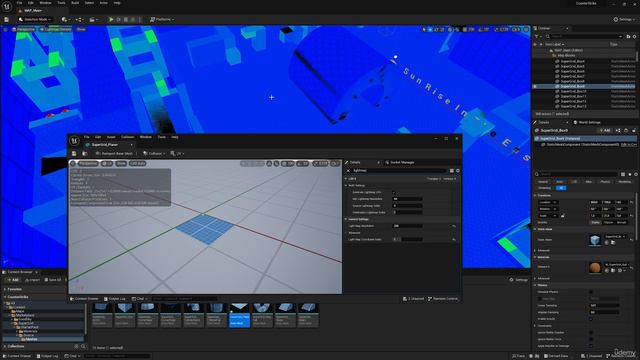Open the Help menu in the main window
The width and height of the screenshot is (640, 360).
point(117,3)
